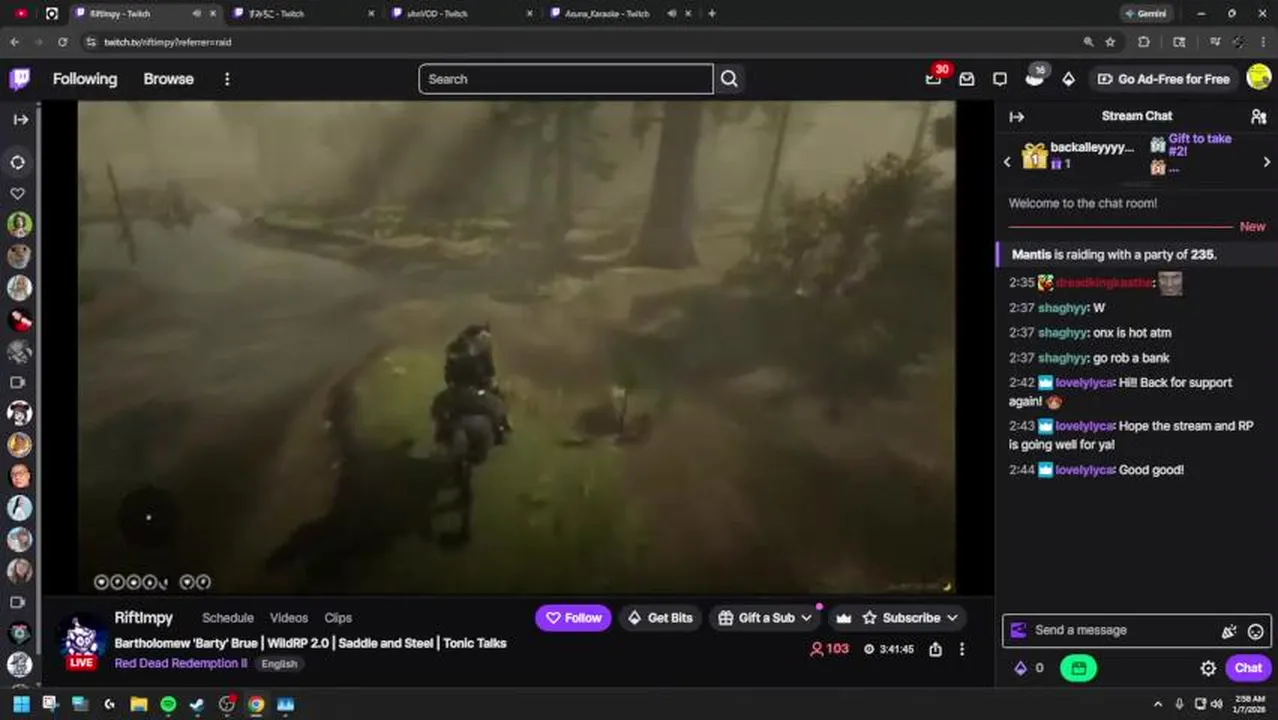Open the user profile avatar menu
The image size is (1278, 720).
point(1259,78)
